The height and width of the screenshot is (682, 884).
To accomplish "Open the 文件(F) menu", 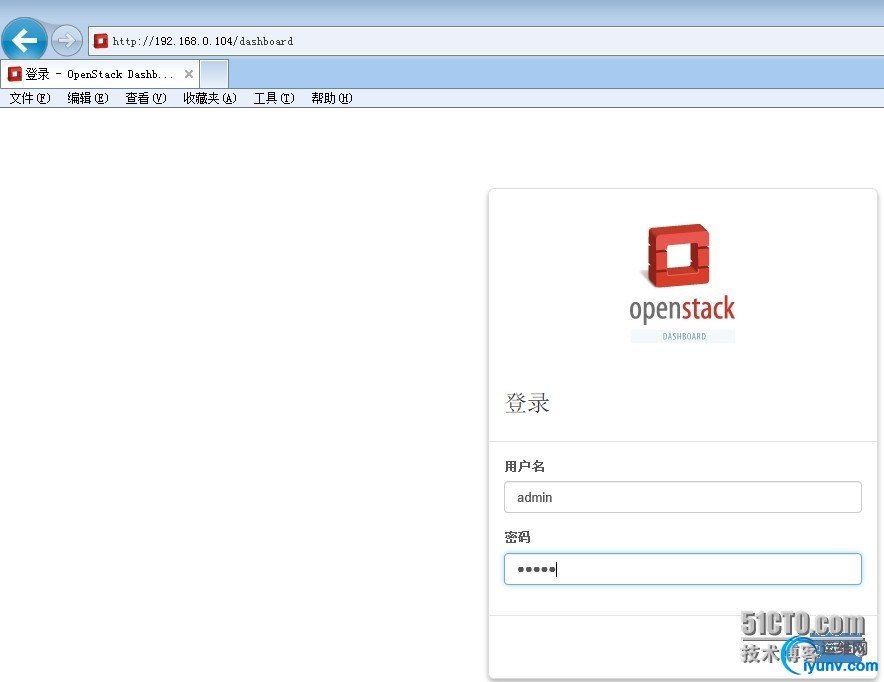I will 30,98.
